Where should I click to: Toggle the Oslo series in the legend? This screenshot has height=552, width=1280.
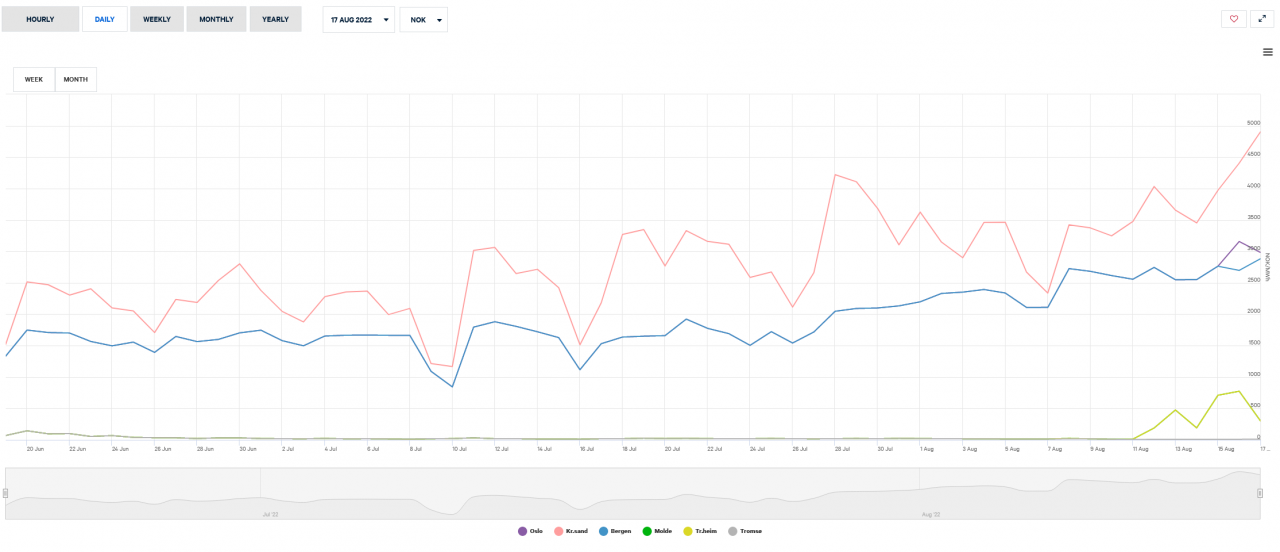tap(530, 531)
